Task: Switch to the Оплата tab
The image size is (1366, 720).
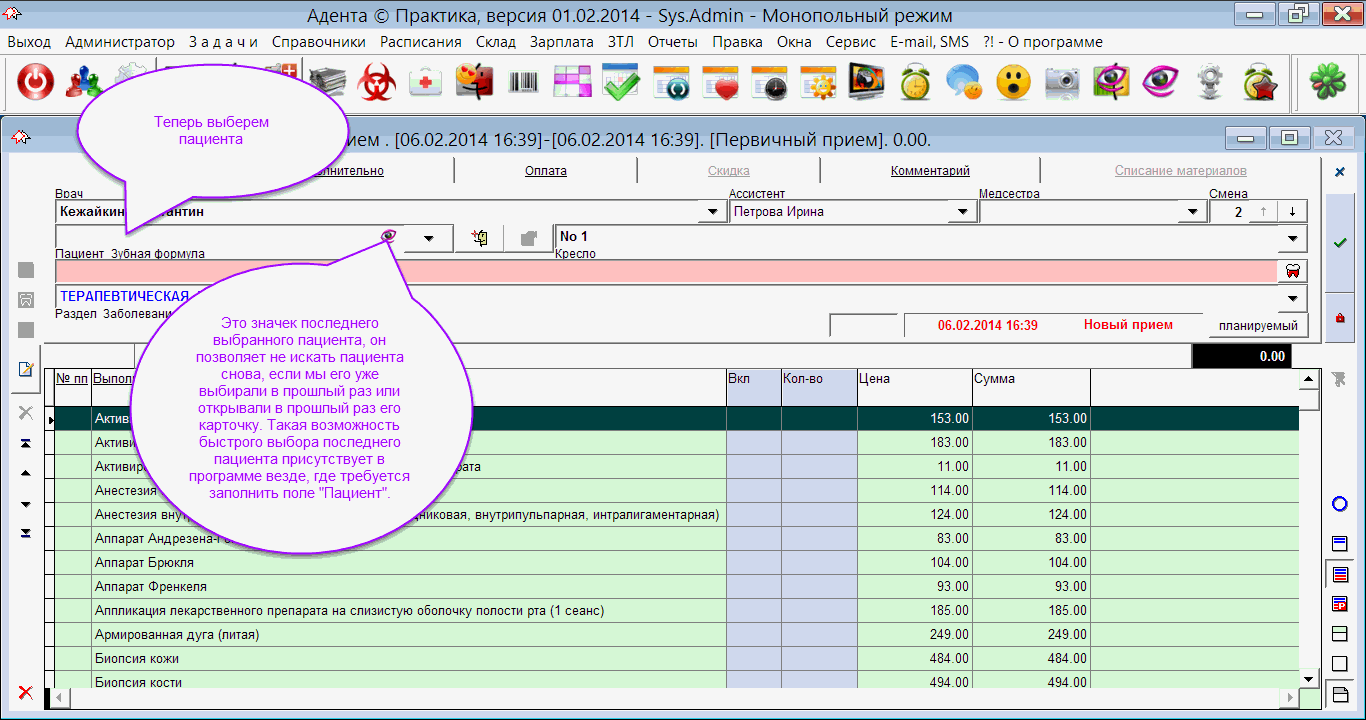Action: pyautogui.click(x=546, y=171)
